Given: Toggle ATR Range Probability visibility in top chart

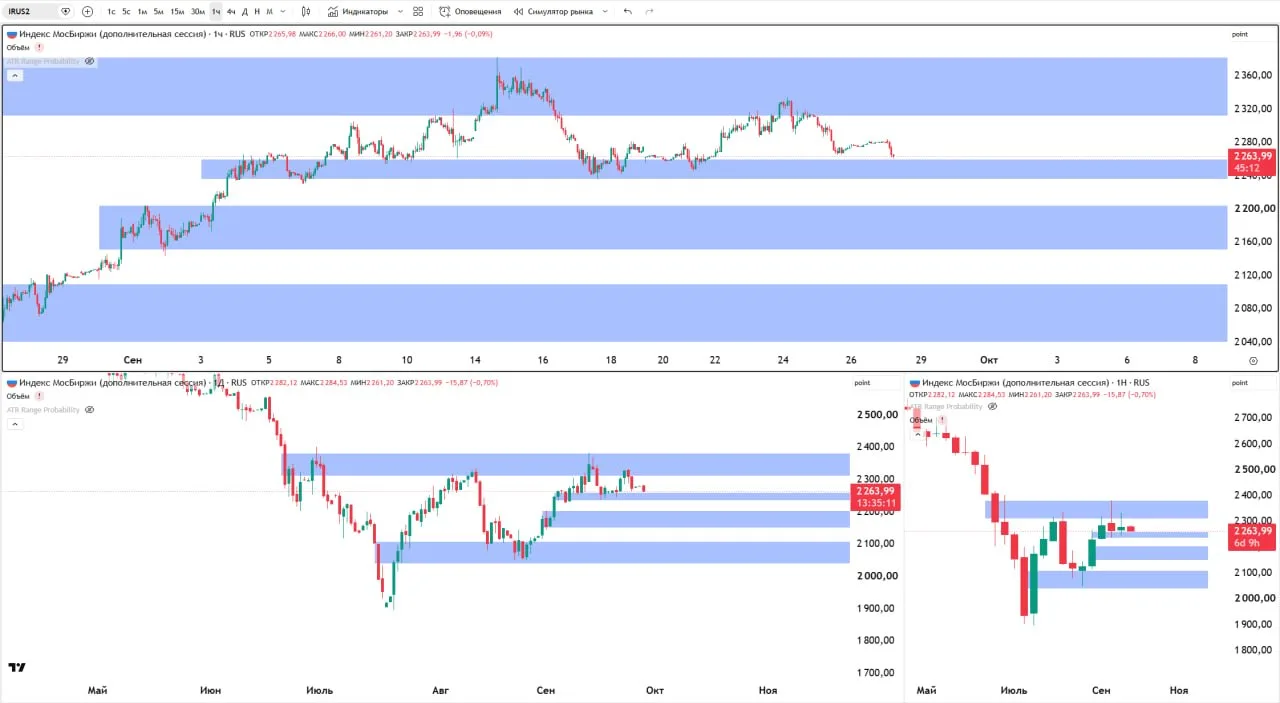Looking at the screenshot, I should click(89, 61).
